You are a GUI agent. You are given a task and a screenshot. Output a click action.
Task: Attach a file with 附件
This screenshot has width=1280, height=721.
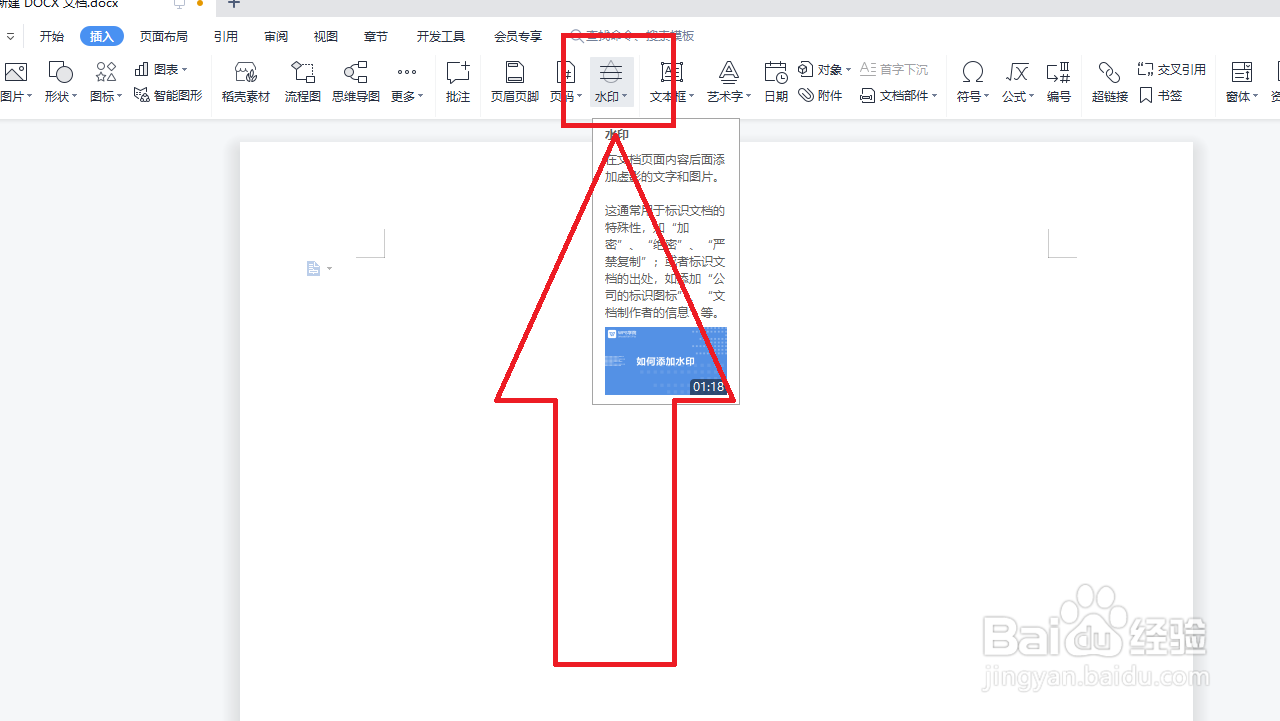[x=820, y=96]
